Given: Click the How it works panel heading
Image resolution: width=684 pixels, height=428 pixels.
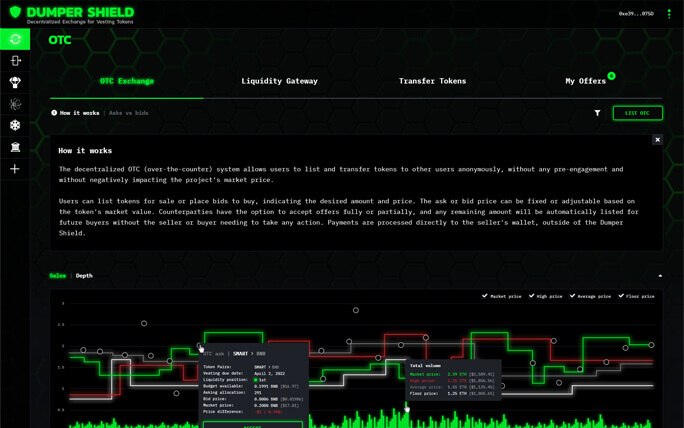Looking at the screenshot, I should click(85, 151).
